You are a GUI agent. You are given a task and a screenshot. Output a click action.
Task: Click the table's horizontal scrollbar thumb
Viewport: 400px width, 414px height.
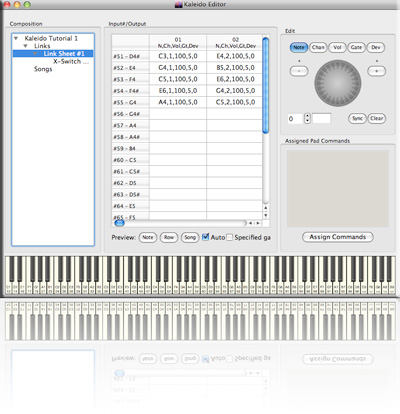click(119, 223)
